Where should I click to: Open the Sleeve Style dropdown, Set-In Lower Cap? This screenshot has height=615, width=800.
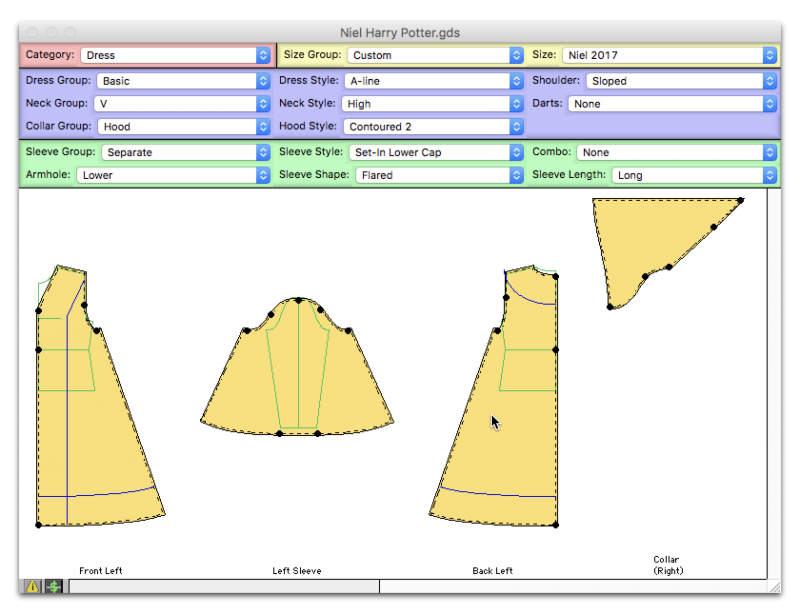(x=436, y=152)
